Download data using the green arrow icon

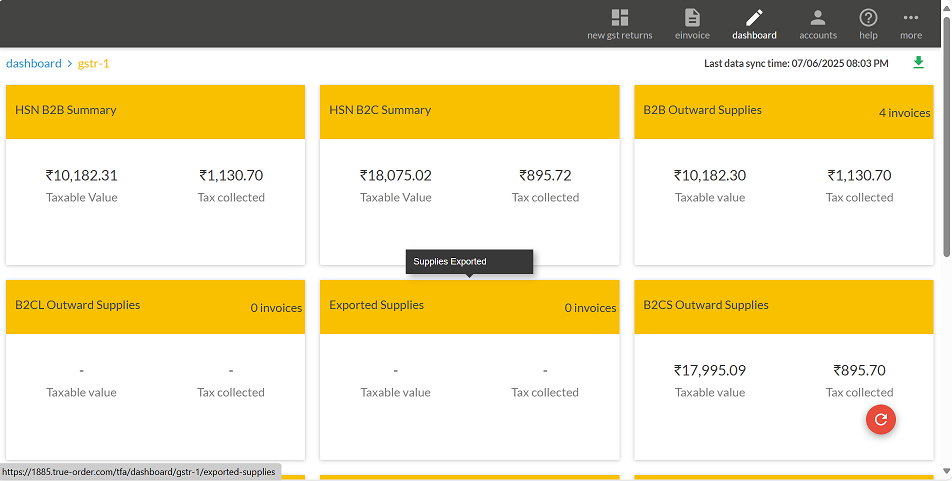pyautogui.click(x=918, y=63)
